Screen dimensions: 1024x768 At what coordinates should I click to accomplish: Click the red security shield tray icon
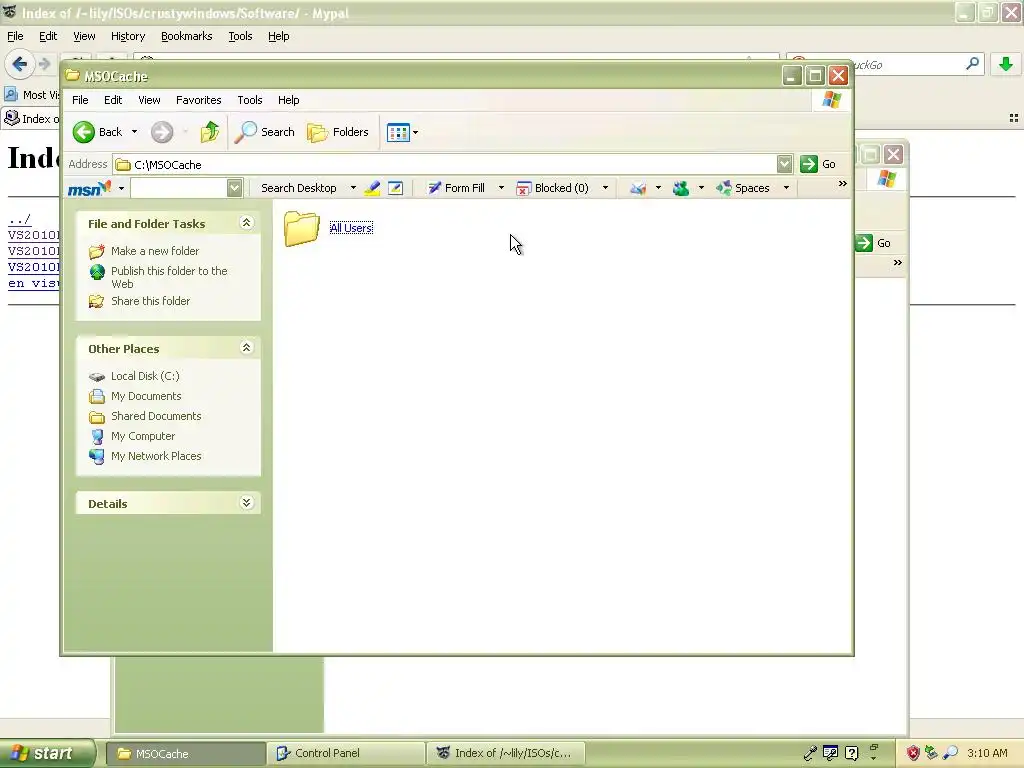(x=913, y=754)
